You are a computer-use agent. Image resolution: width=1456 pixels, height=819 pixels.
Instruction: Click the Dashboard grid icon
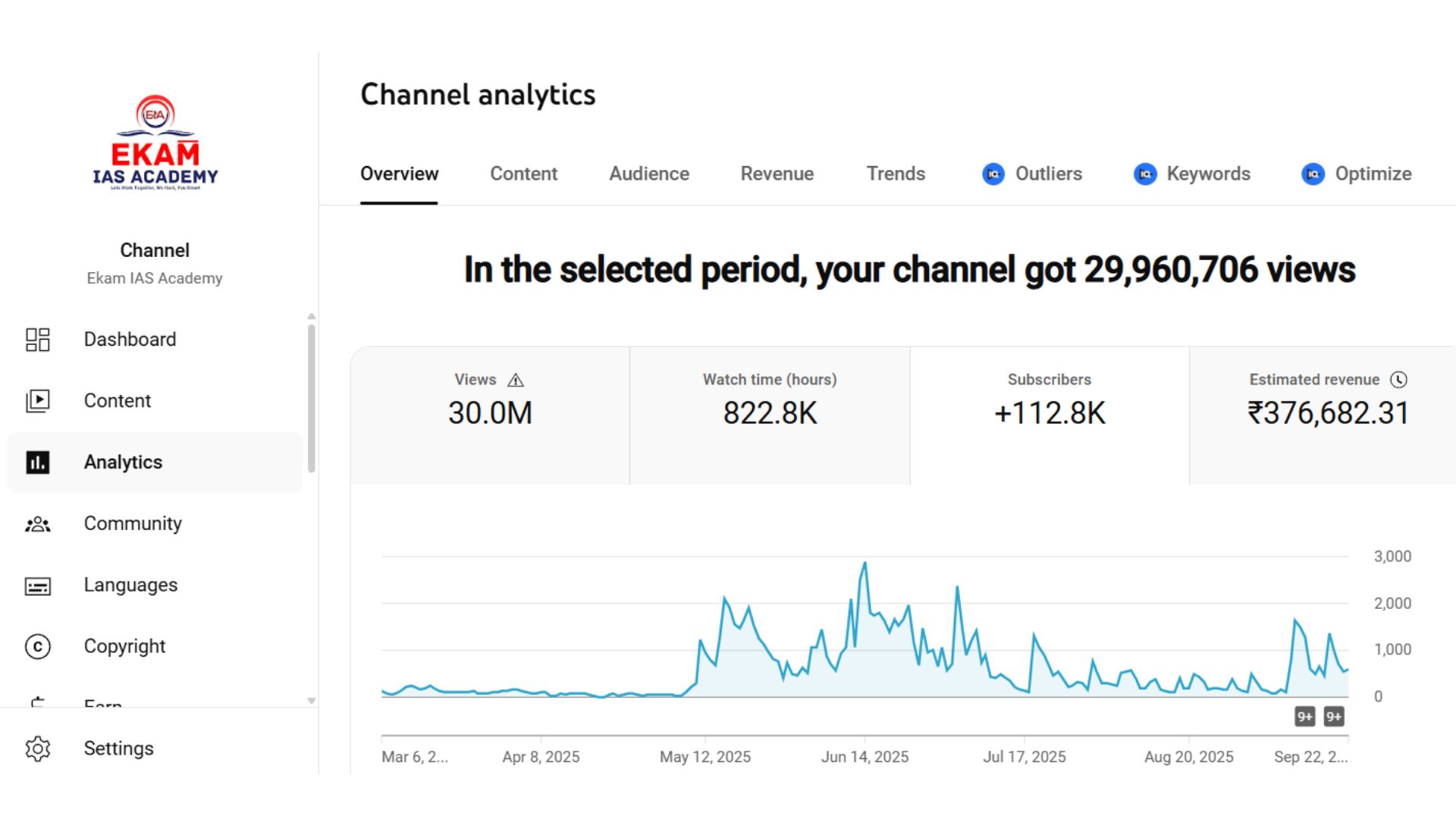pyautogui.click(x=38, y=340)
